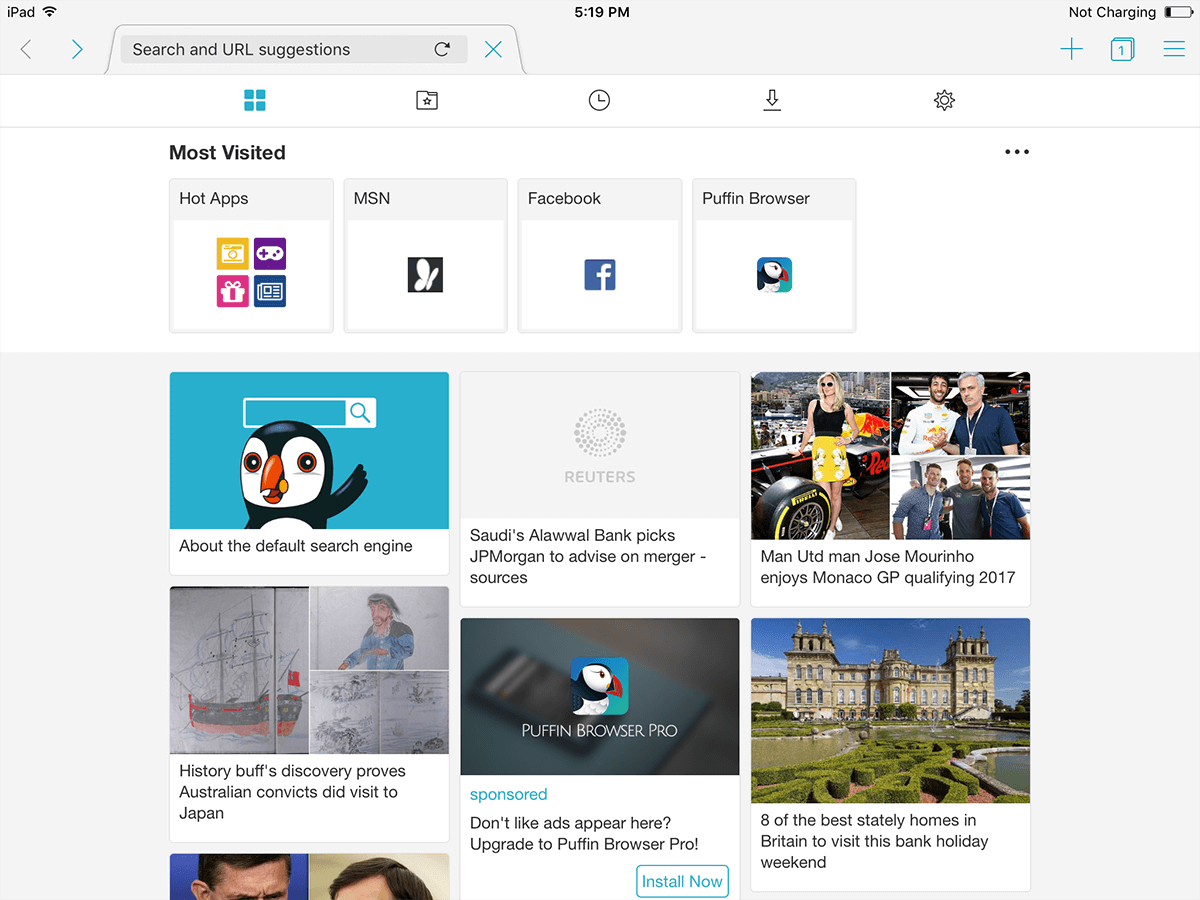Open the hamburger menu at top right
This screenshot has width=1200, height=900.
point(1174,48)
